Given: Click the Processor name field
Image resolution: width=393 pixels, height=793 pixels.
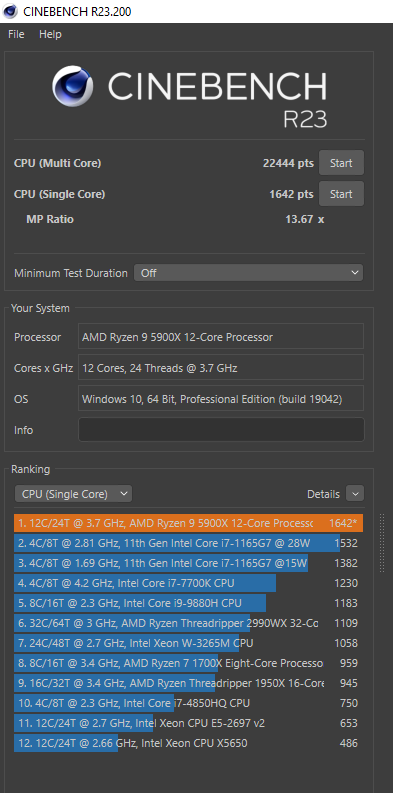Looking at the screenshot, I should (221, 337).
